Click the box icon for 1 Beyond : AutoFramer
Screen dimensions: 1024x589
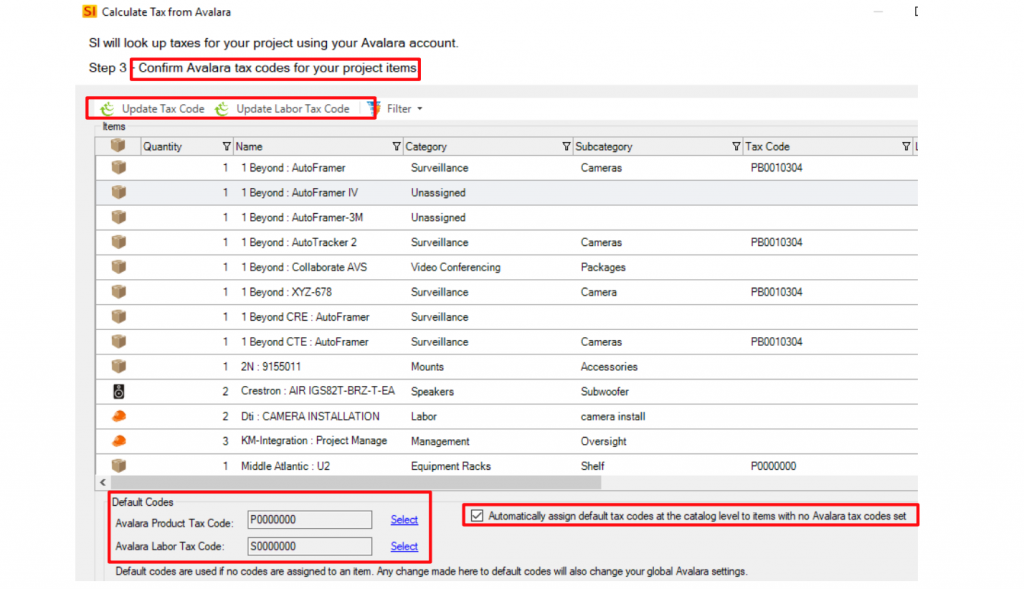click(118, 167)
